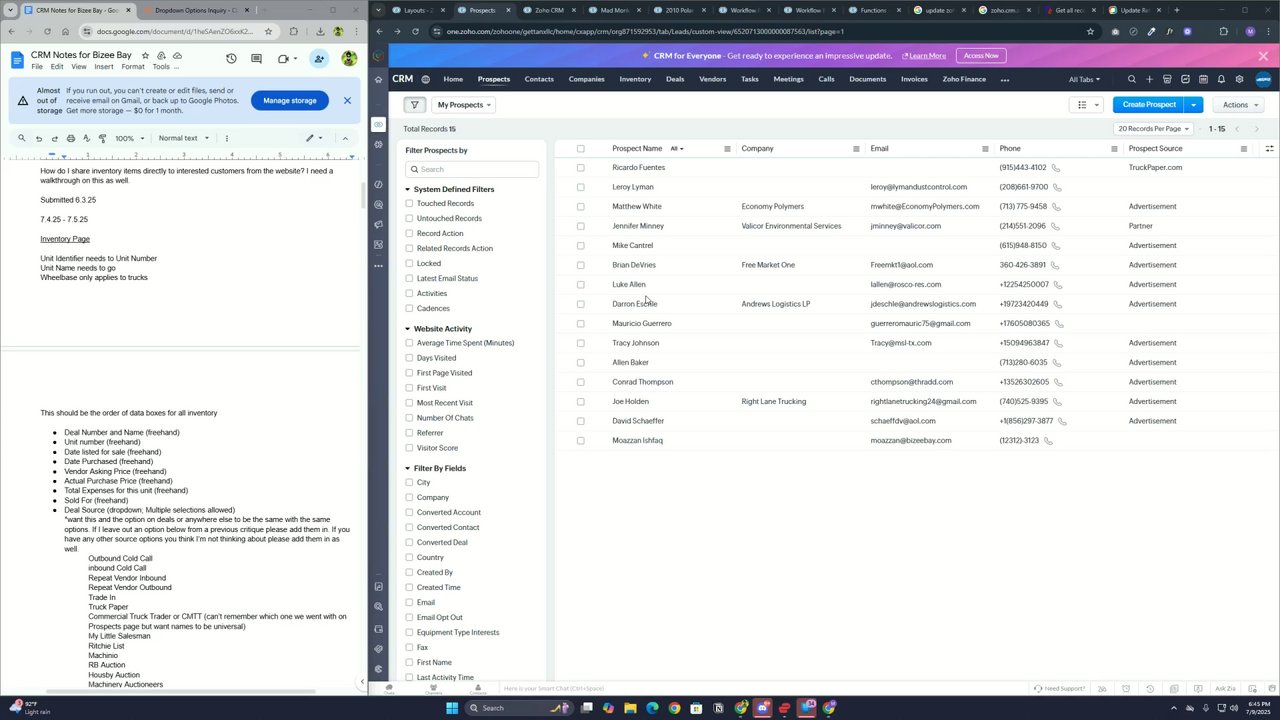
Task: Click the Filter Prospects search field
Action: click(x=472, y=169)
